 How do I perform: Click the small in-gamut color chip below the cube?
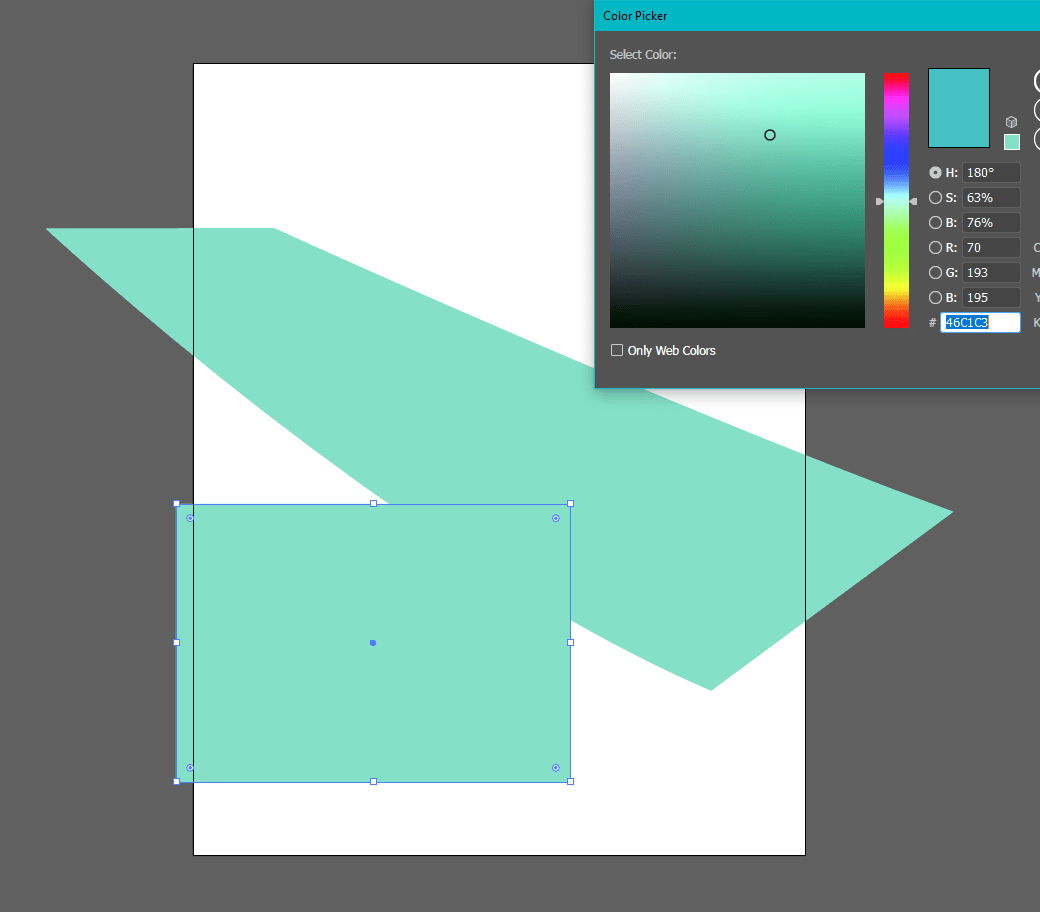point(1011,142)
